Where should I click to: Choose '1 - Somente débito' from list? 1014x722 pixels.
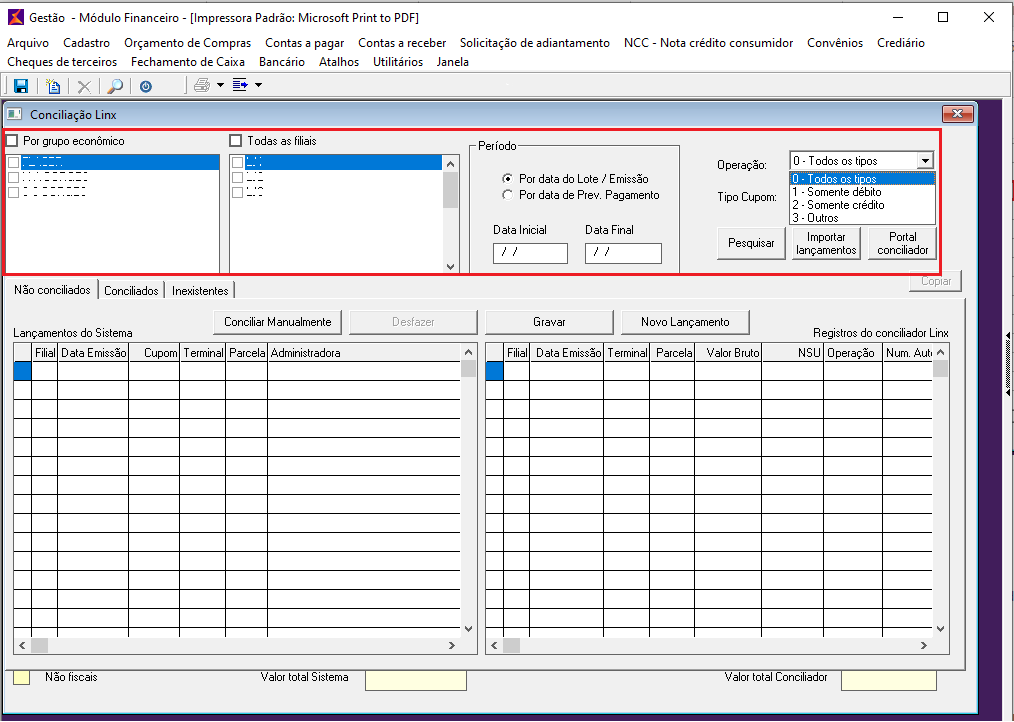(836, 192)
